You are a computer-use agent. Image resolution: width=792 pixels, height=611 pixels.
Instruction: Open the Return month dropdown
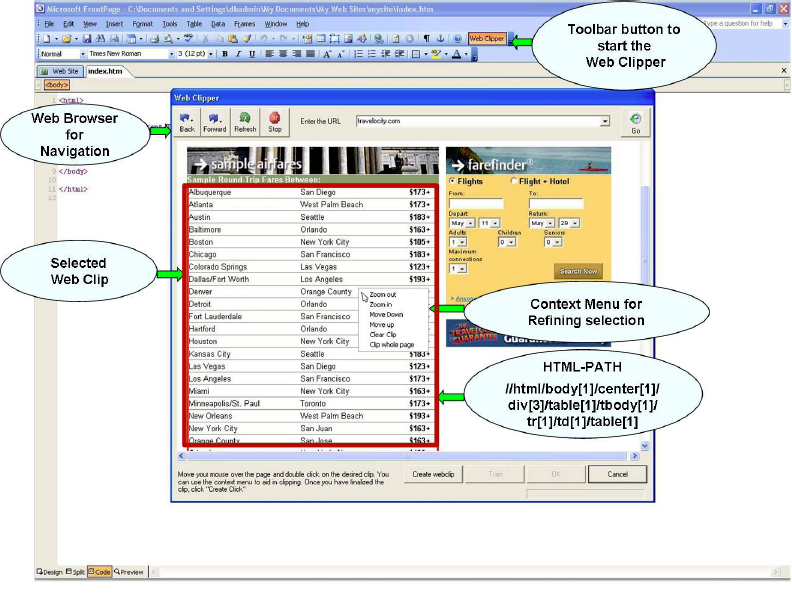[x=542, y=223]
